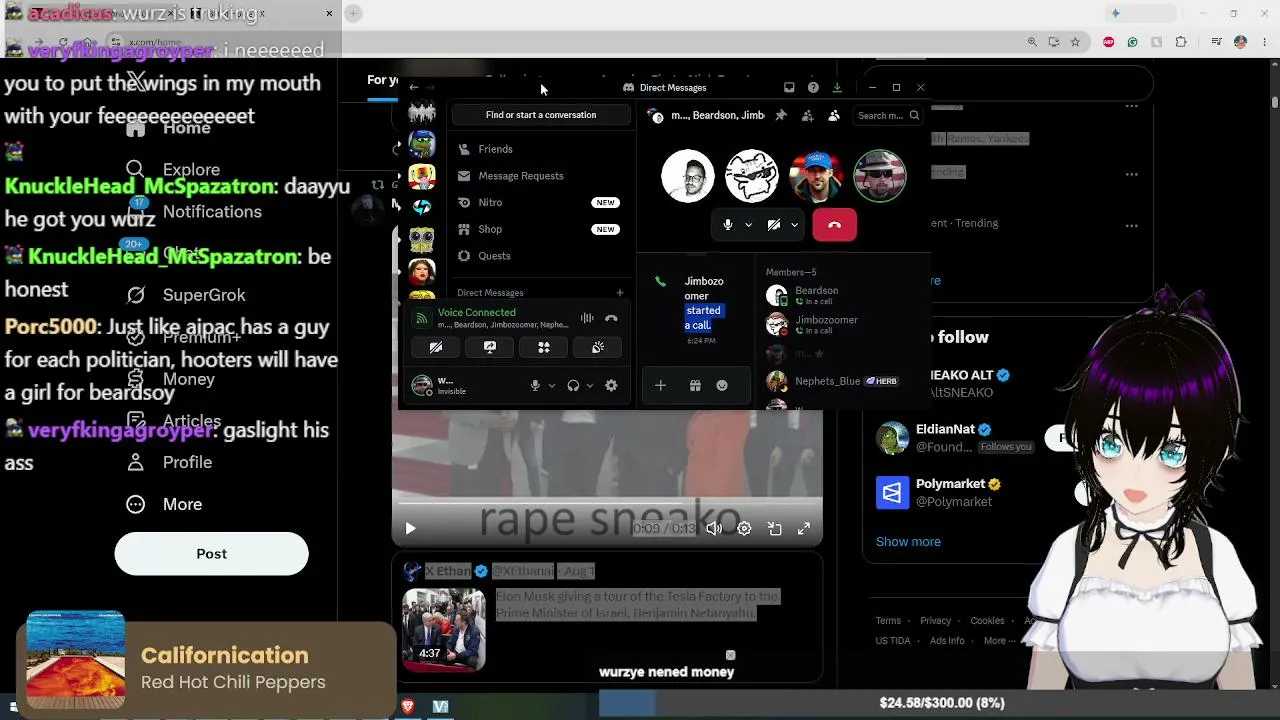Deafen with headphones icon in user panel

pyautogui.click(x=573, y=385)
